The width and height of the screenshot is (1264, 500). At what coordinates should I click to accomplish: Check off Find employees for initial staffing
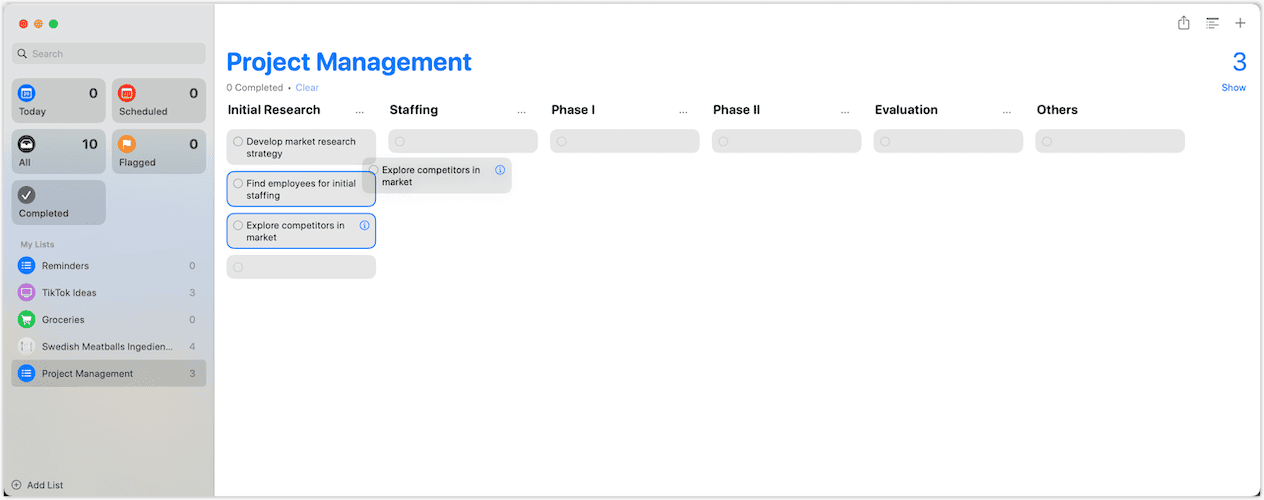click(238, 184)
